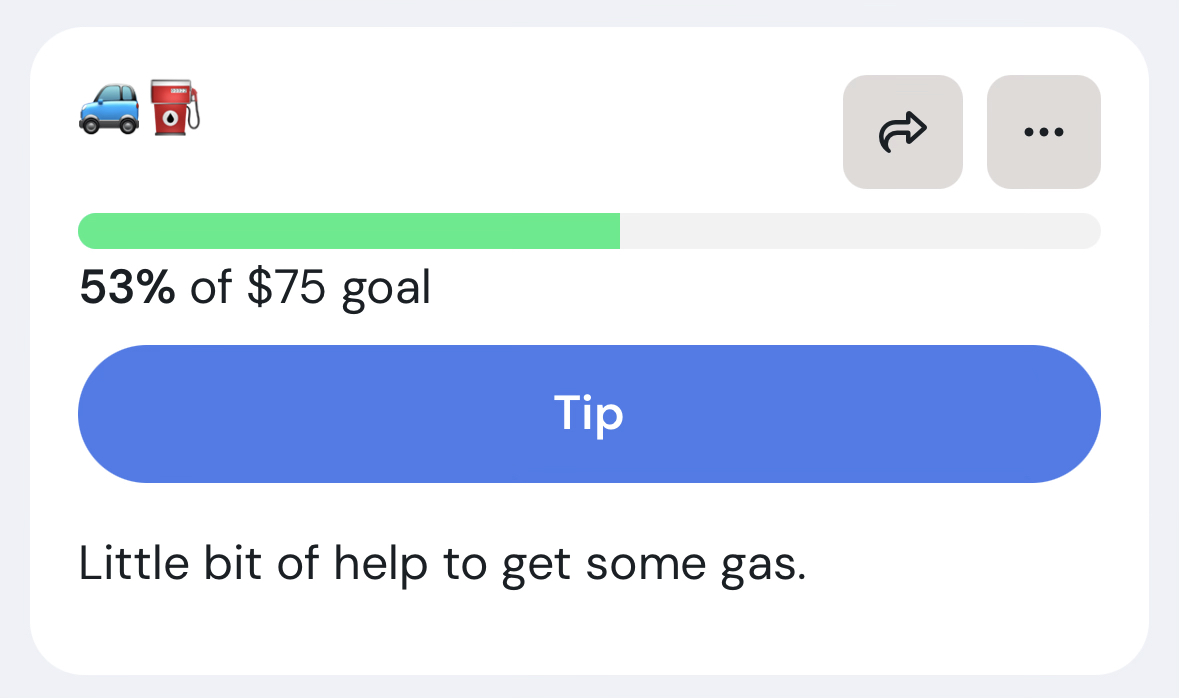Click the word "goal" under progress bar
This screenshot has height=698, width=1179.
(x=386, y=291)
